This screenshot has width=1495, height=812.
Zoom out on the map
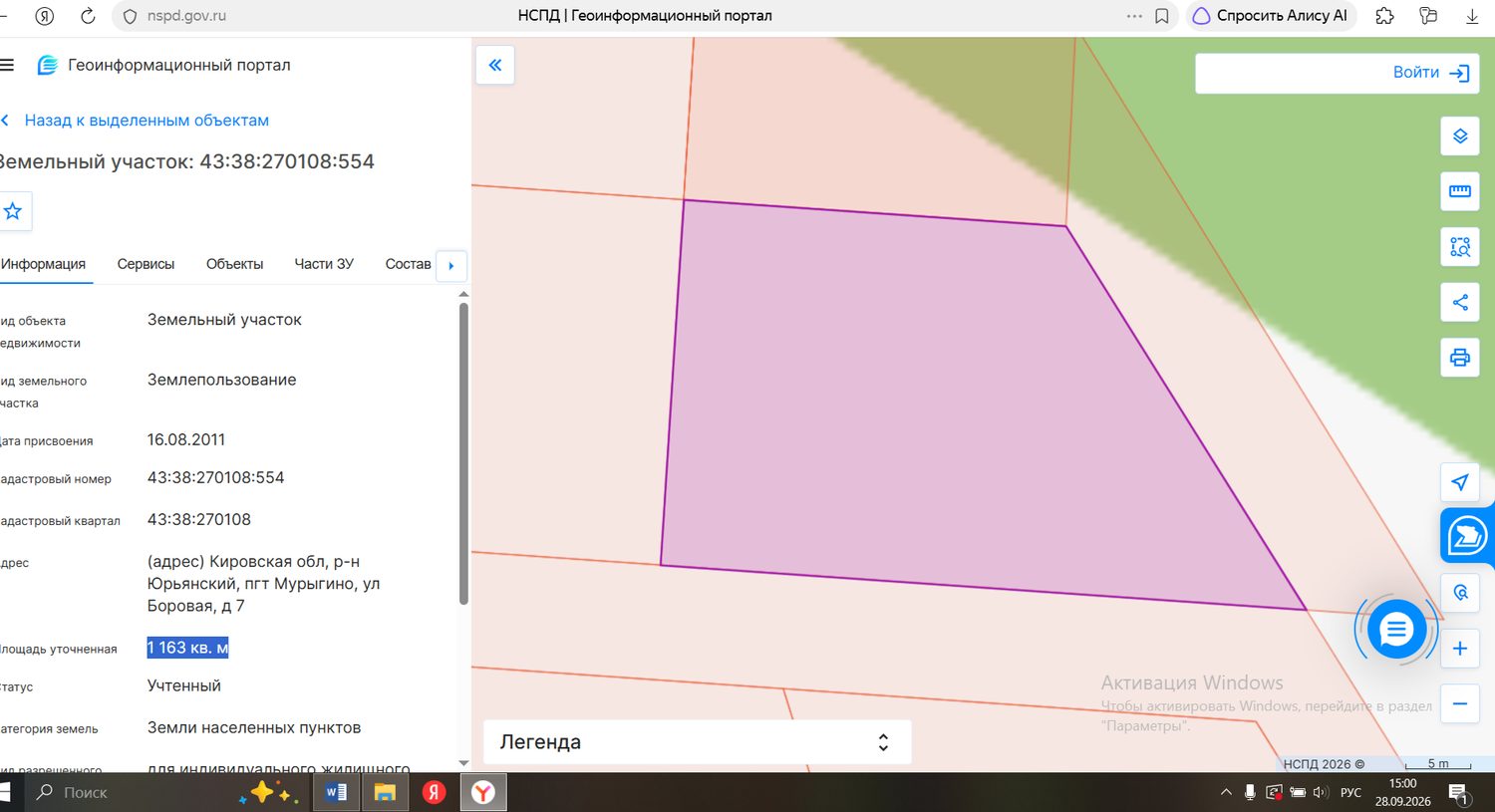pos(1460,703)
